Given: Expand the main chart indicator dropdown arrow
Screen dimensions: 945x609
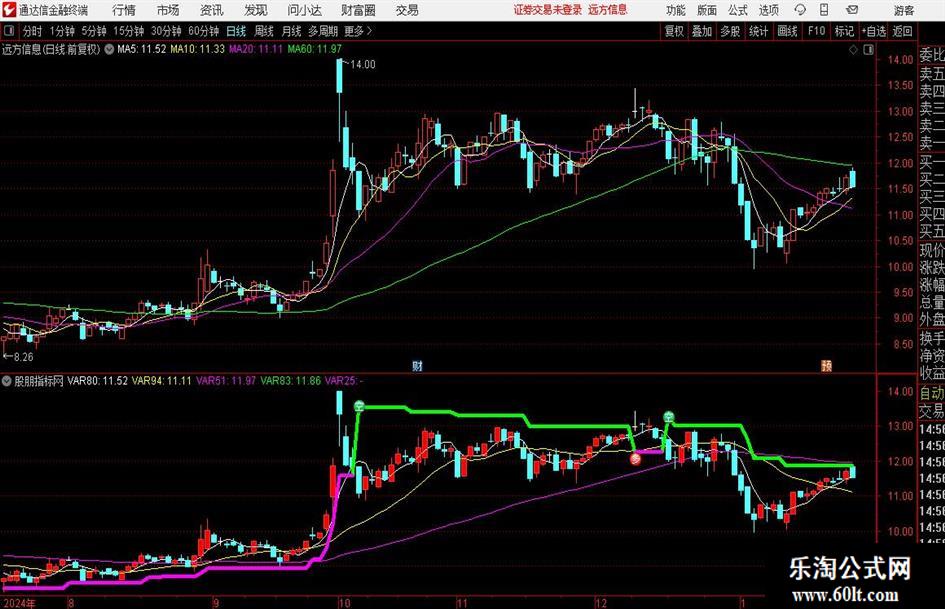Looking at the screenshot, I should coord(109,49).
